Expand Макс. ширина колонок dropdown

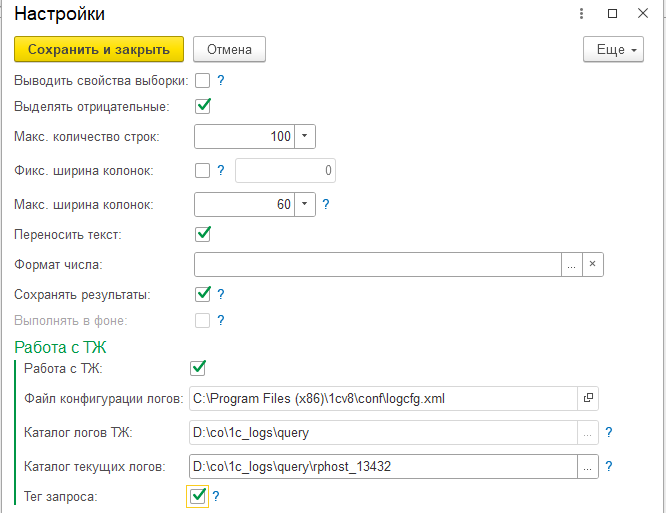pos(305,204)
